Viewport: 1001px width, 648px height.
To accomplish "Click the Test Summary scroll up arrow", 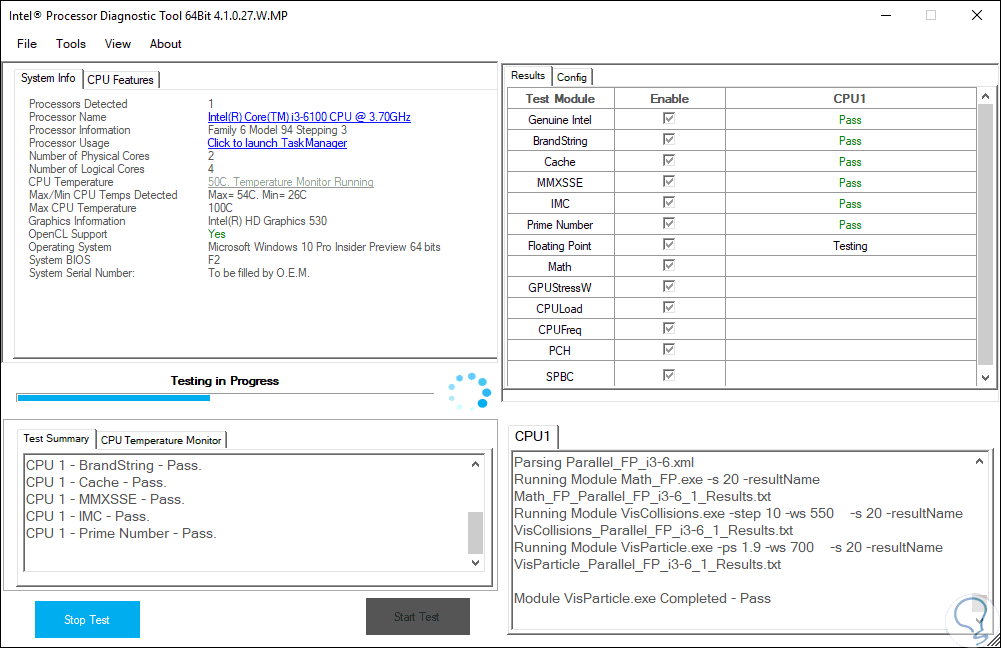I will 476,464.
